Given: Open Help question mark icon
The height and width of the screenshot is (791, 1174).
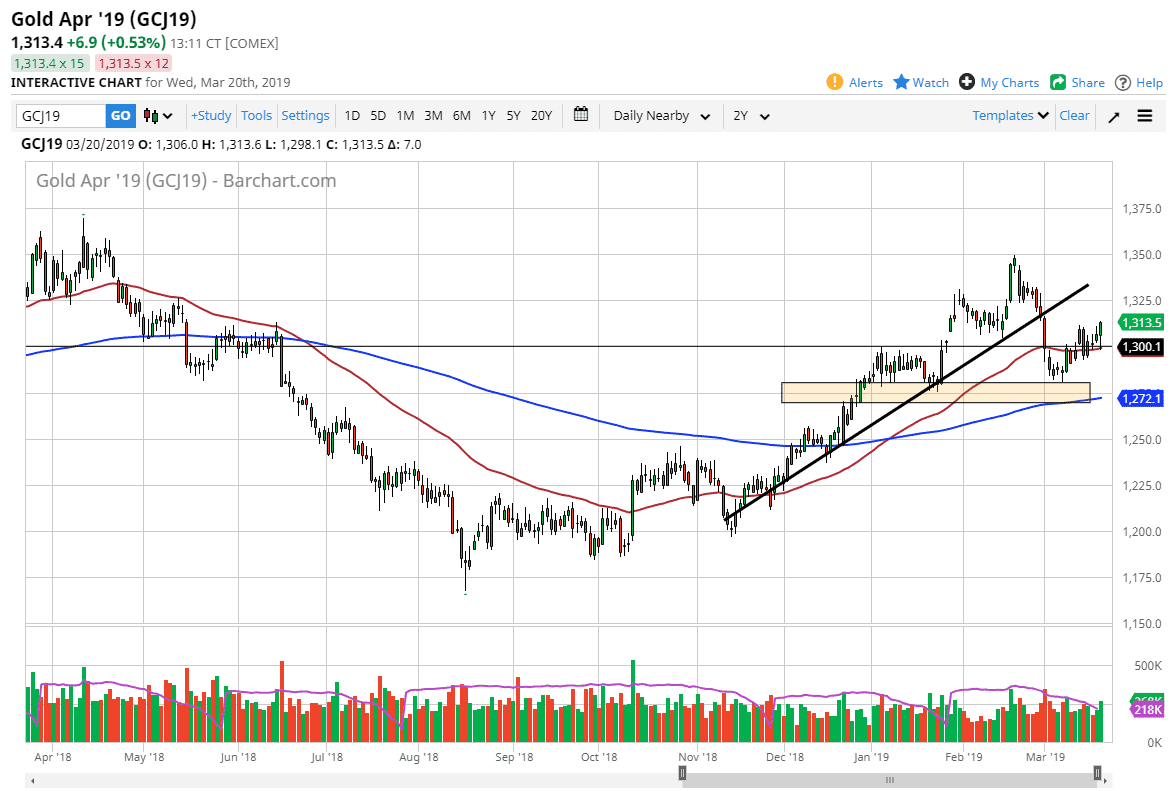Looking at the screenshot, I should (1123, 82).
